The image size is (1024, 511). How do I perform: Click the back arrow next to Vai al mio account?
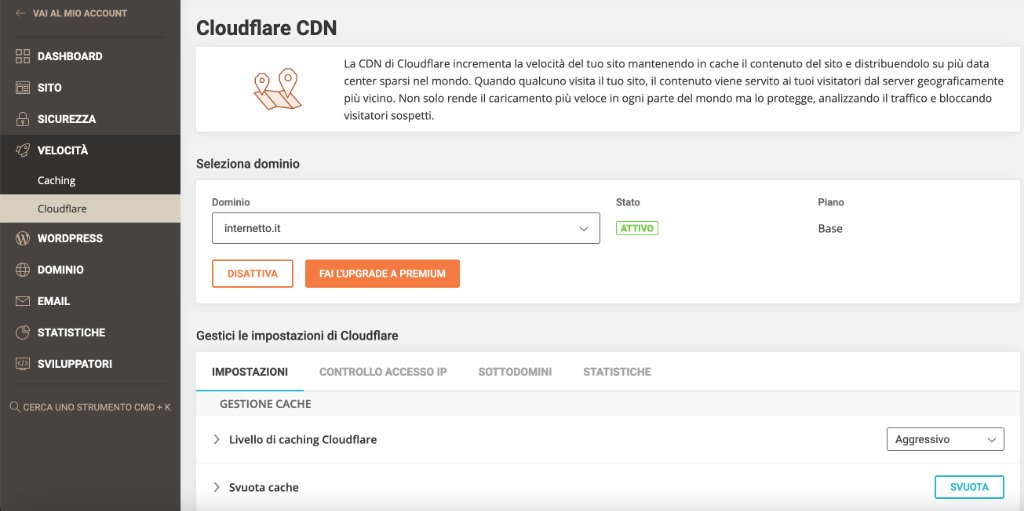(20, 13)
